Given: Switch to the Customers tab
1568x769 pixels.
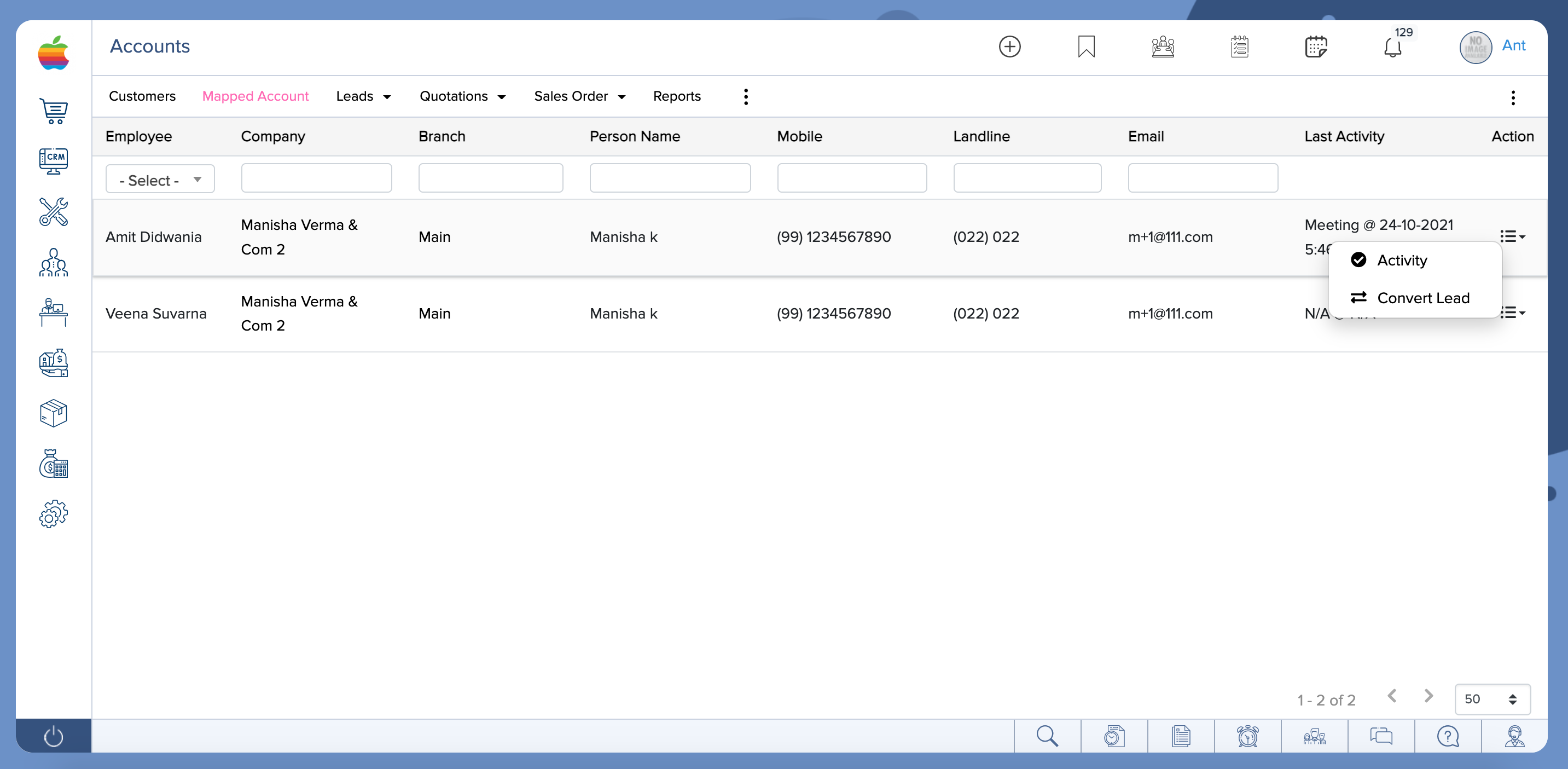Looking at the screenshot, I should (142, 96).
